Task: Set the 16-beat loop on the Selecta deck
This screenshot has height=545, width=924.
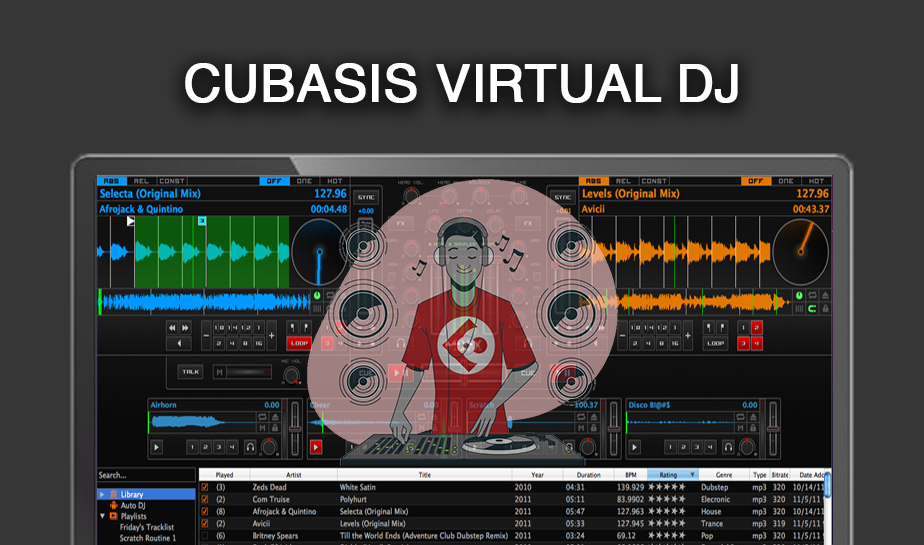Action: click(259, 343)
